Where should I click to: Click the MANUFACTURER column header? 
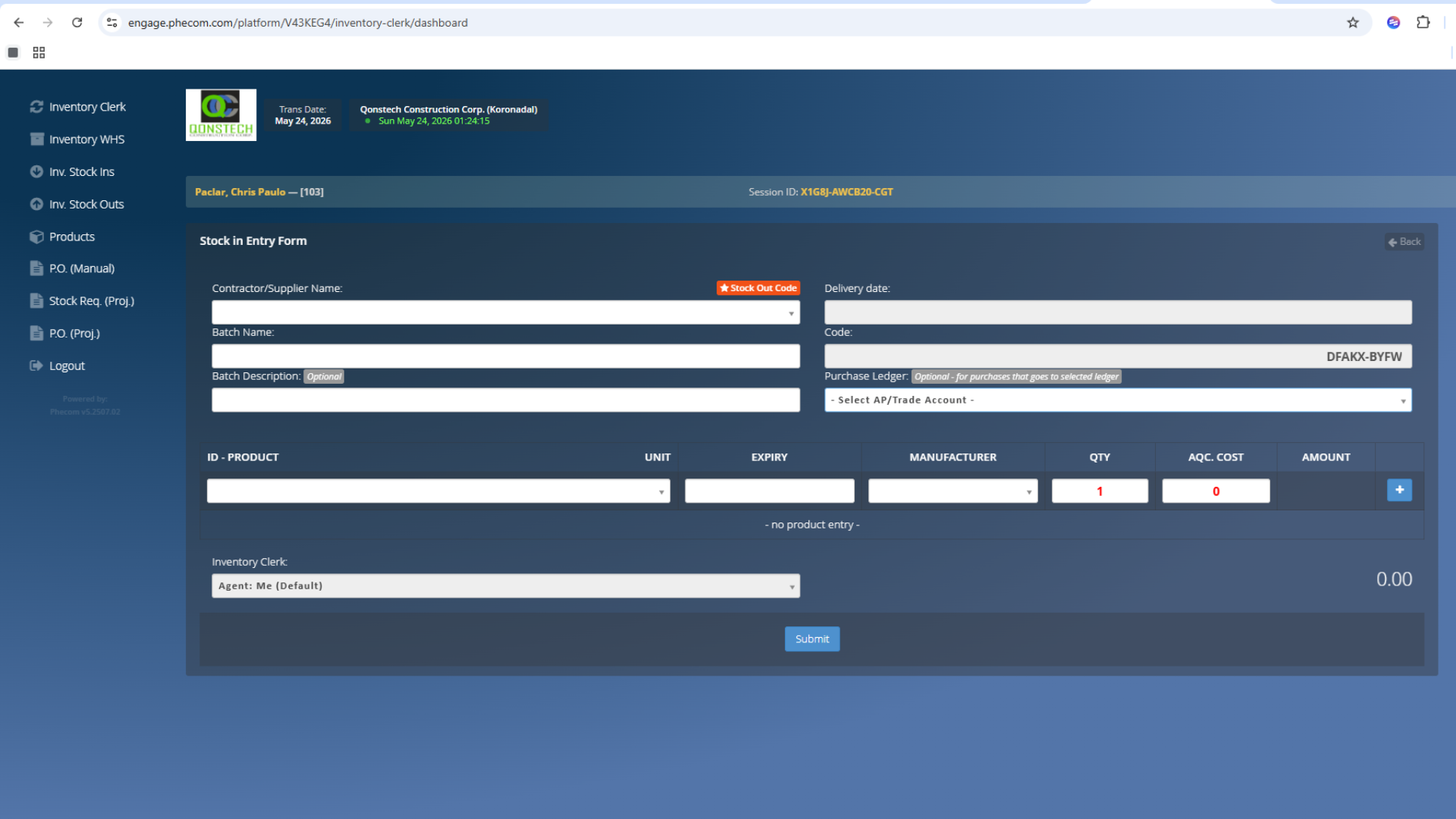952,457
